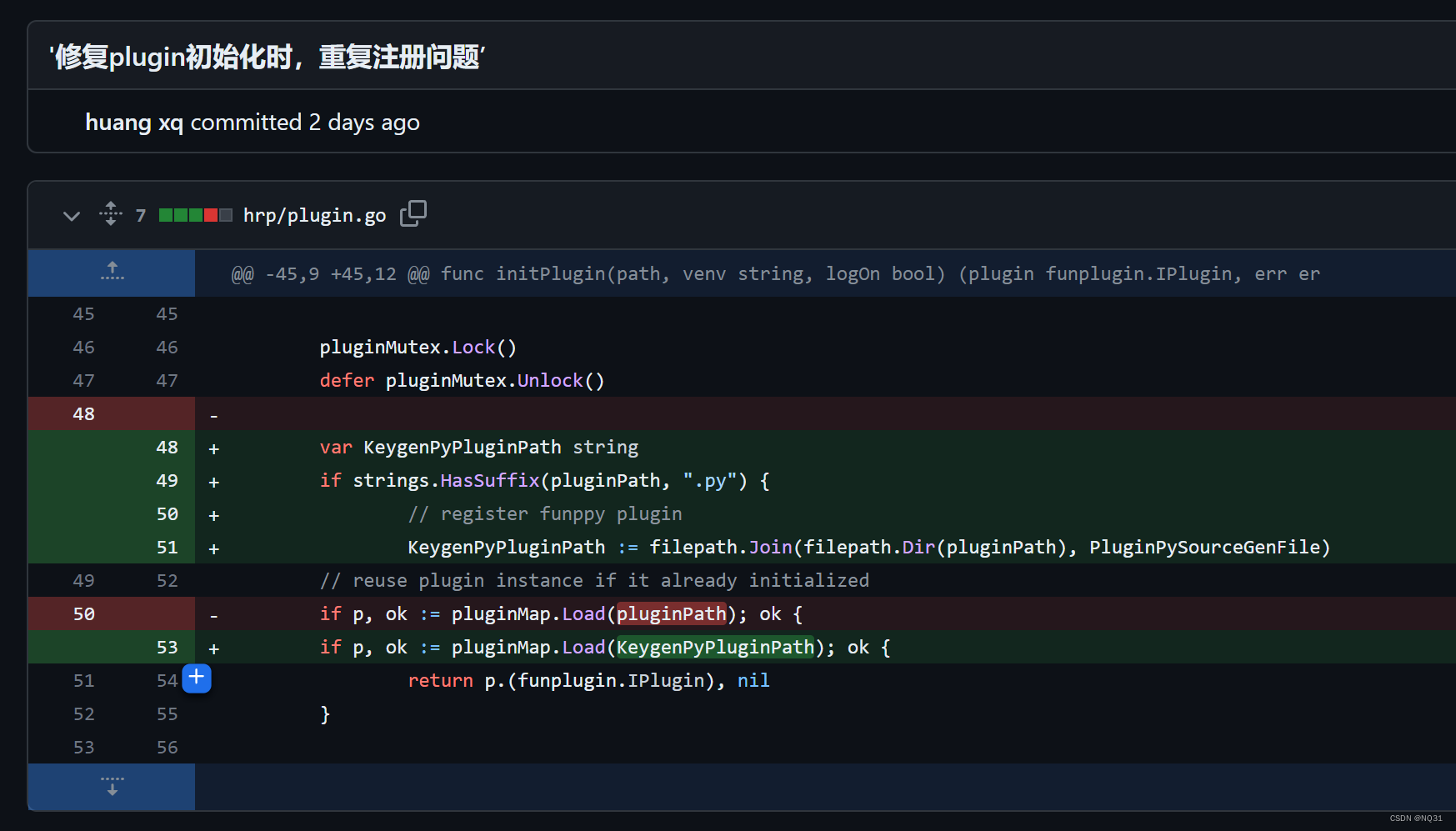The width and height of the screenshot is (1456, 831).
Task: Click the highlighted 'KeygenPyPluginPath' in added line 53
Action: pos(715,648)
